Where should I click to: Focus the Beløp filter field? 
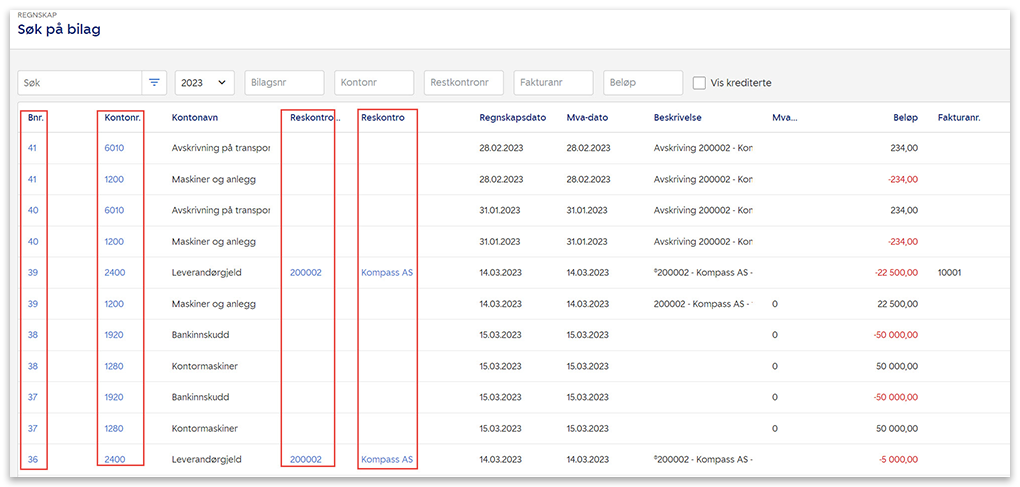pos(643,83)
